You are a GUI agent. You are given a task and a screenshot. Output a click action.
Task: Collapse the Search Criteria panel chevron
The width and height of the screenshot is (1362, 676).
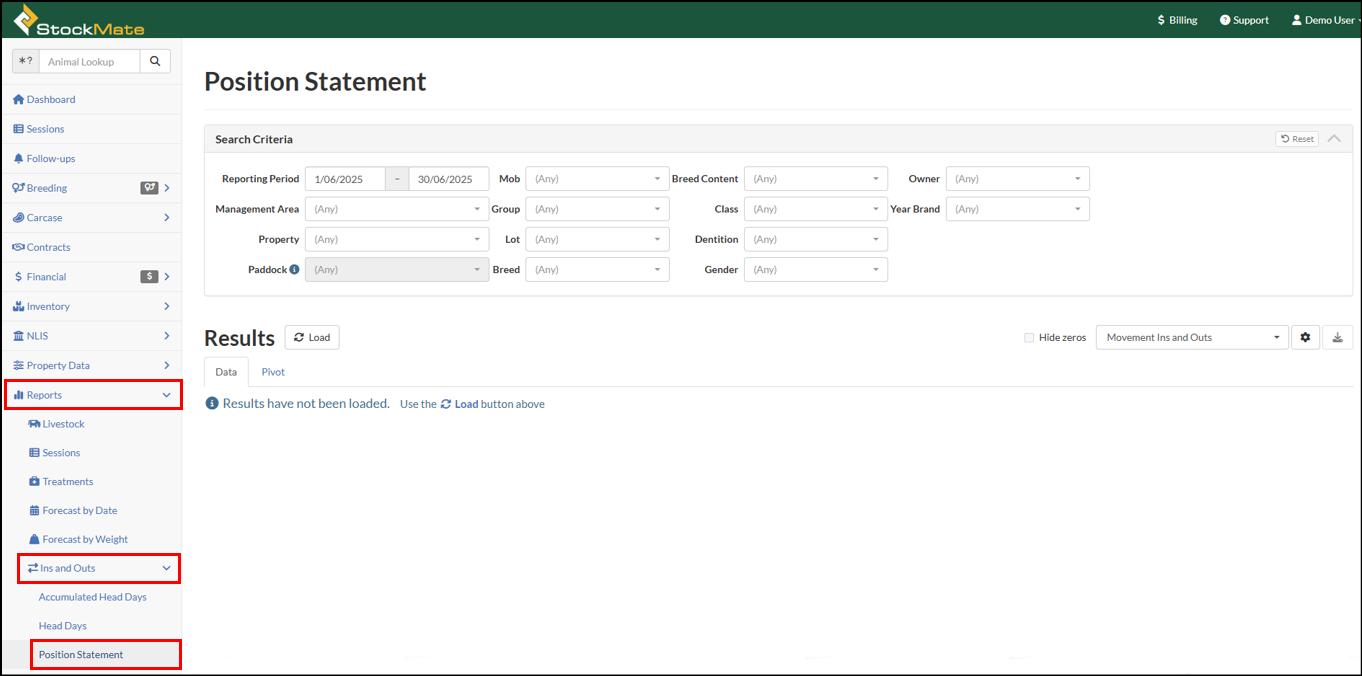pyautogui.click(x=1334, y=139)
